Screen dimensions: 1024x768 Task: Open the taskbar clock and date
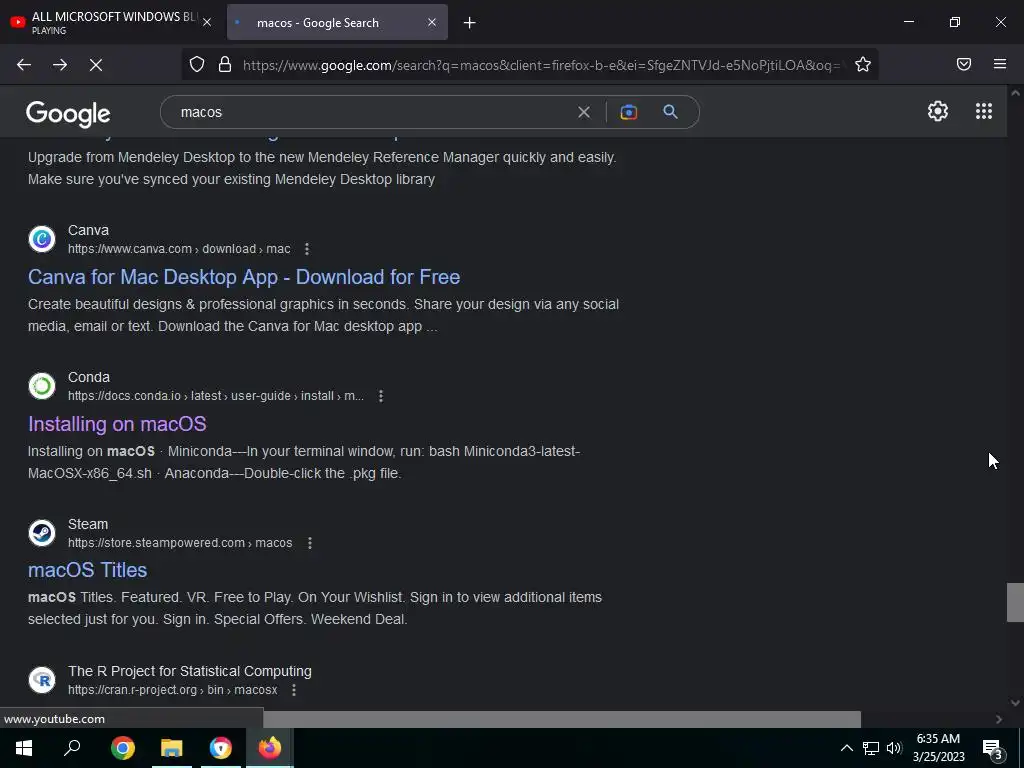pos(938,748)
